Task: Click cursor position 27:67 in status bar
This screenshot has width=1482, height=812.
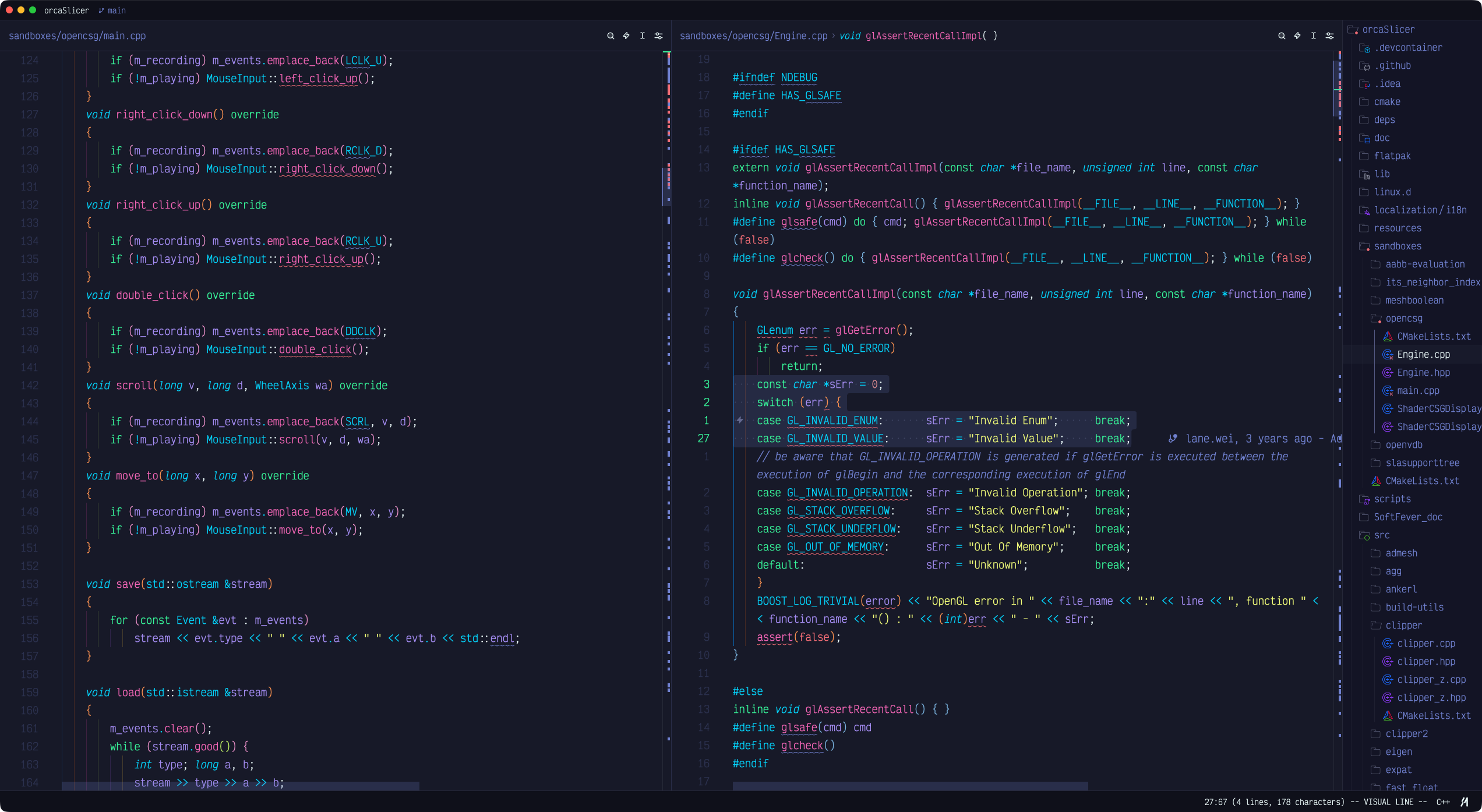Action: (x=1275, y=802)
